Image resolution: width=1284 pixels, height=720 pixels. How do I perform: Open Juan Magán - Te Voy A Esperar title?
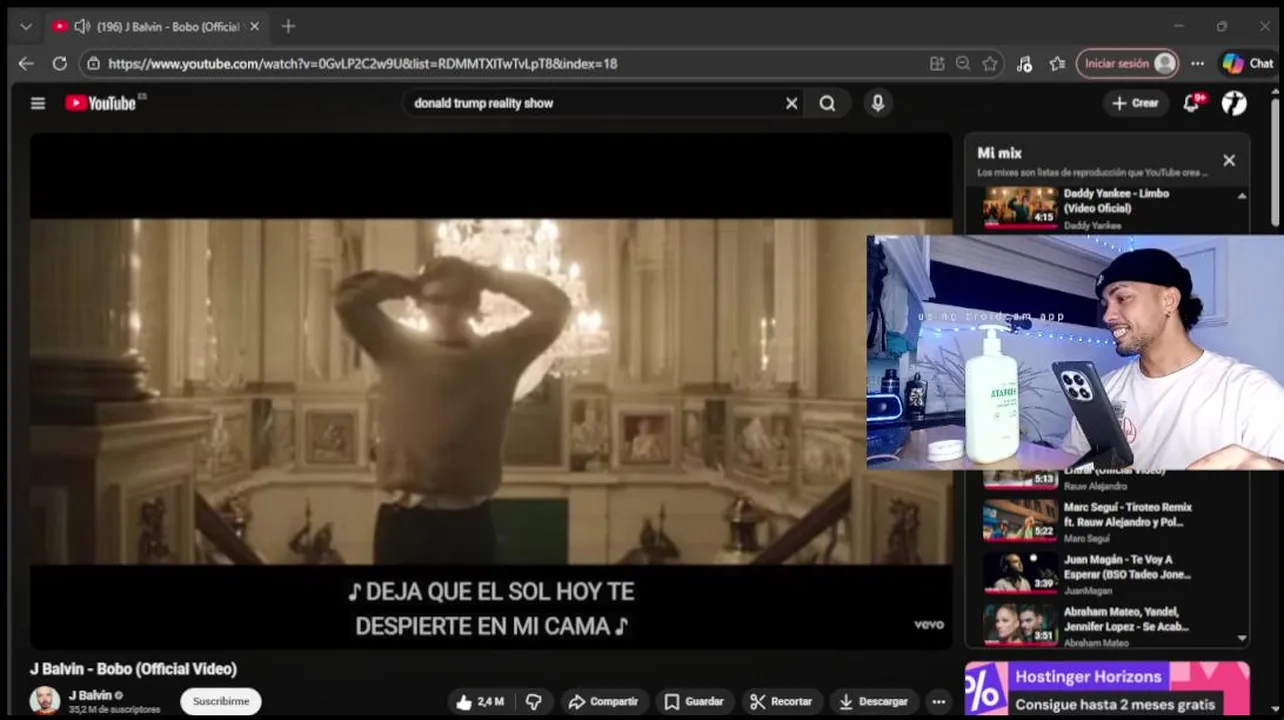(x=1127, y=567)
